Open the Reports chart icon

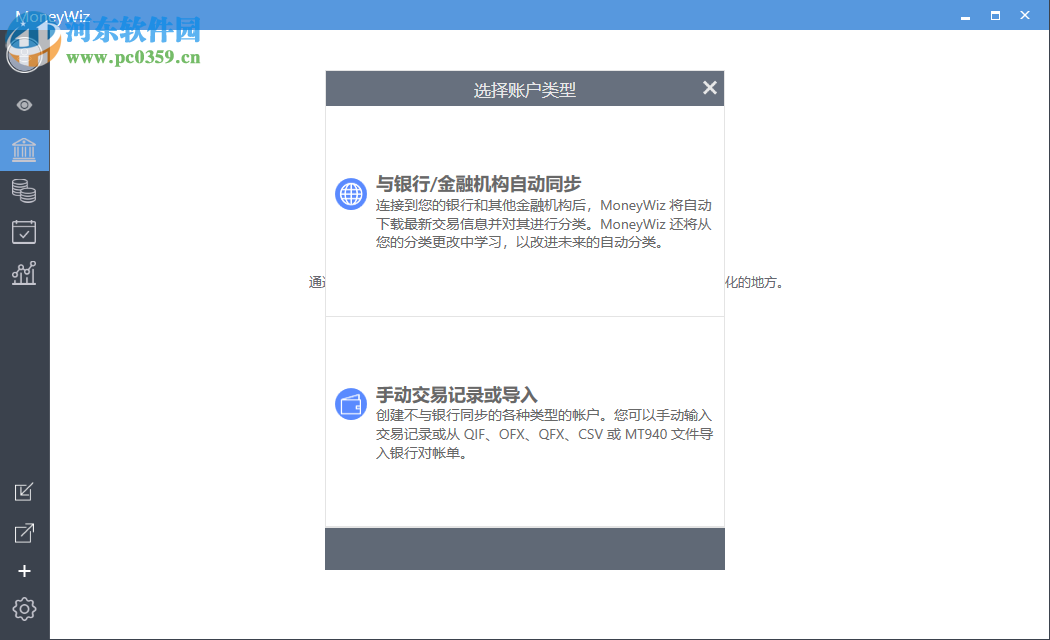tap(24, 273)
